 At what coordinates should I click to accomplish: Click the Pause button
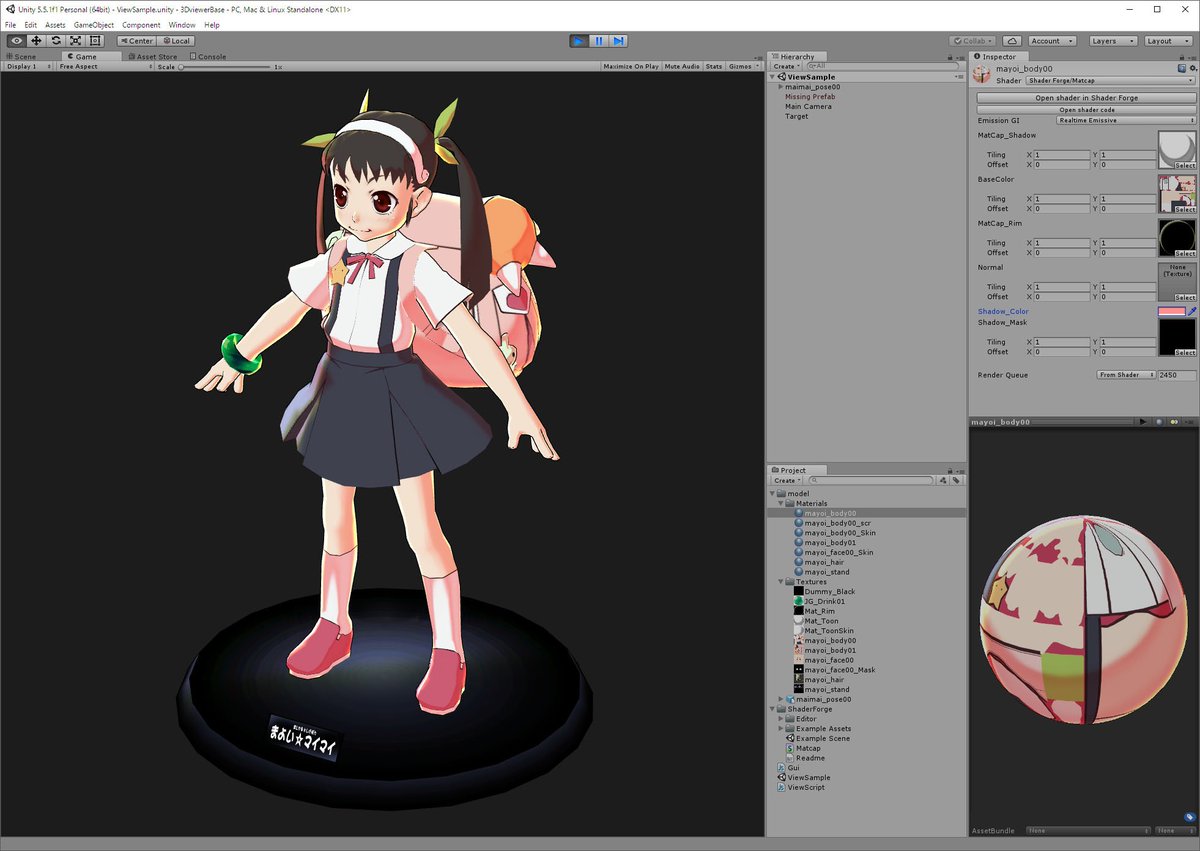[x=599, y=41]
